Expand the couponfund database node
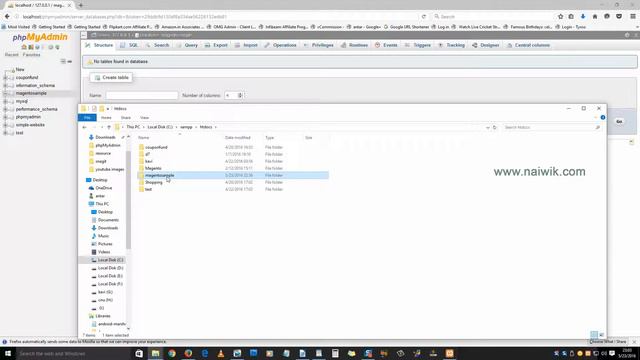 tap(5, 78)
